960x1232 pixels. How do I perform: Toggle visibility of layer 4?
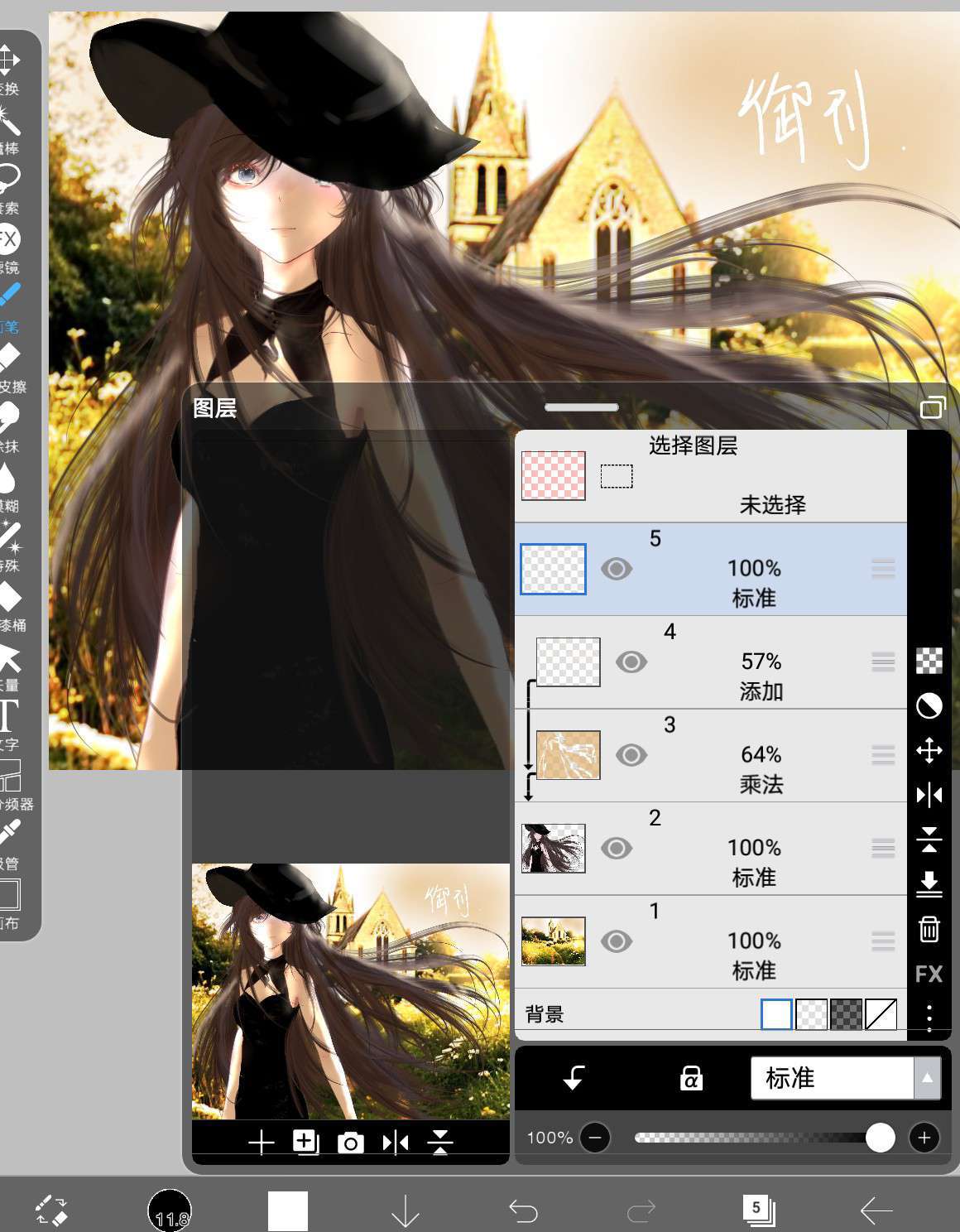pos(631,662)
